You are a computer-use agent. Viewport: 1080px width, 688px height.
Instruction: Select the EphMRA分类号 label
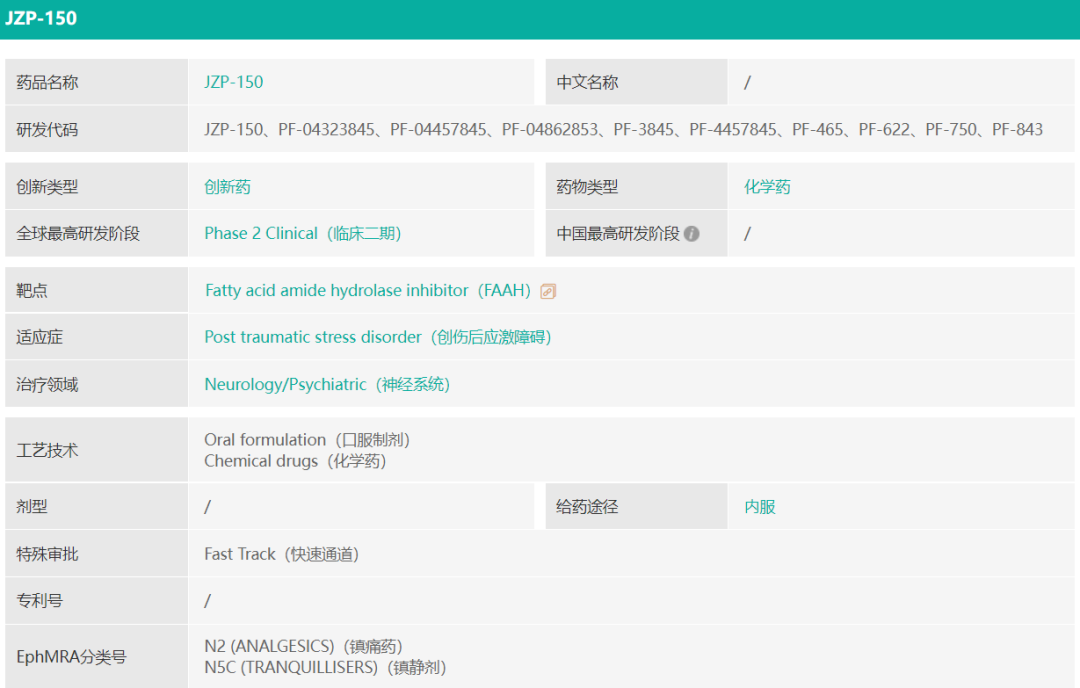71,657
